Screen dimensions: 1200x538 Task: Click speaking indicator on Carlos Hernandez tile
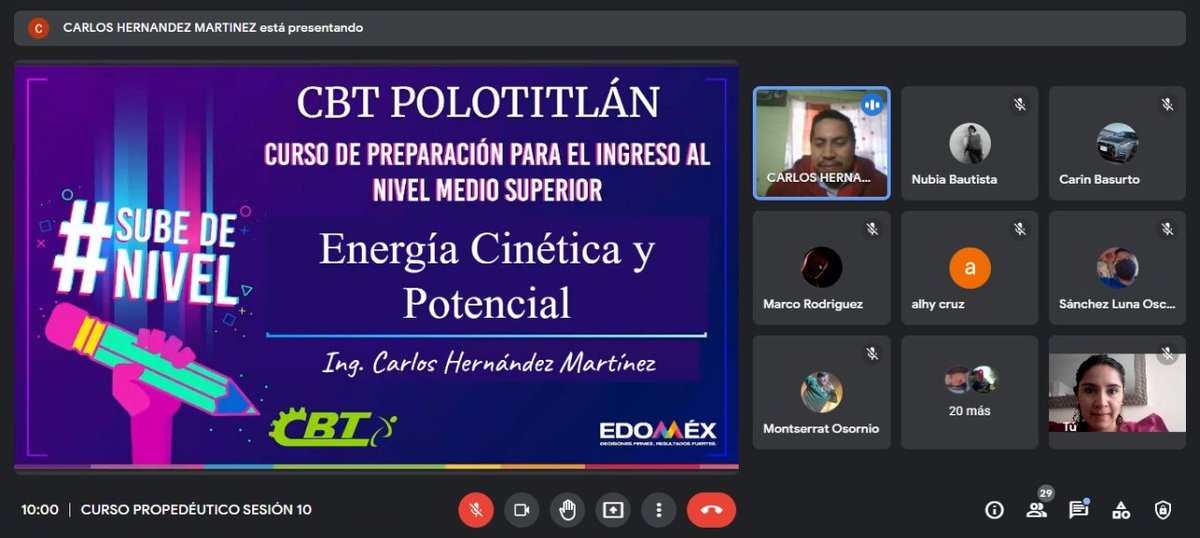point(872,105)
